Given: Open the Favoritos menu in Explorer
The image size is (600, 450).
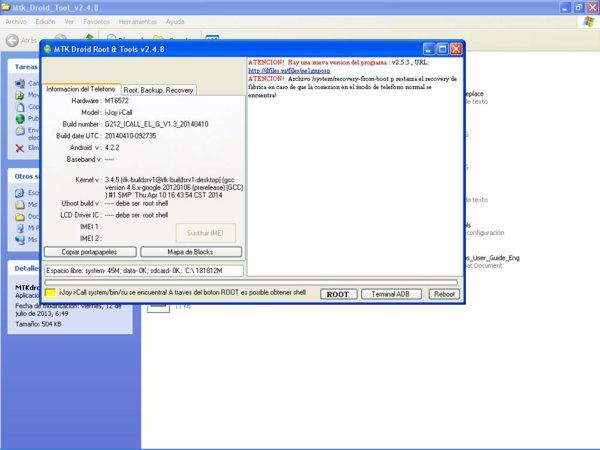Looking at the screenshot, I should point(96,22).
